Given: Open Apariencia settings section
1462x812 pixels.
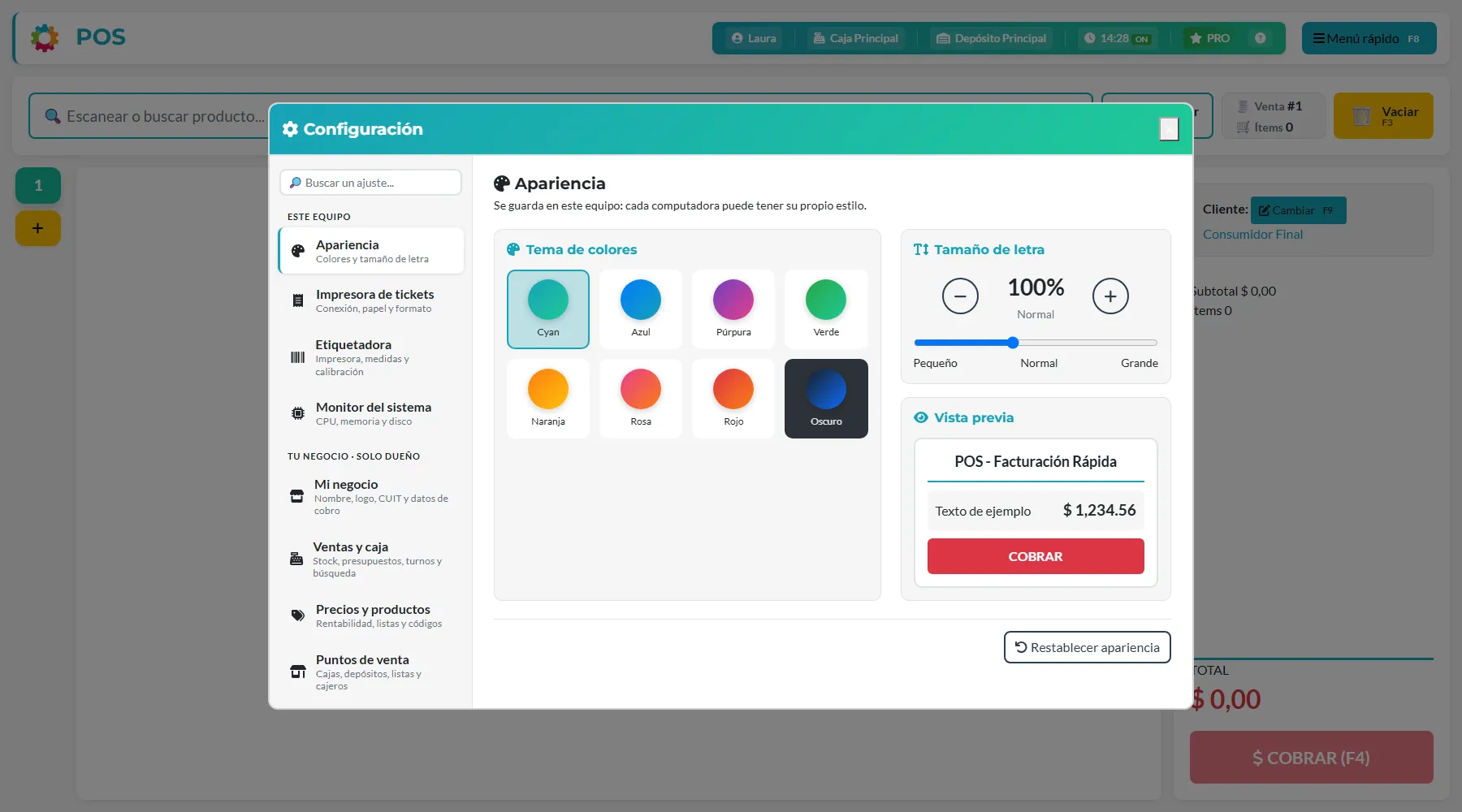Looking at the screenshot, I should [x=371, y=251].
